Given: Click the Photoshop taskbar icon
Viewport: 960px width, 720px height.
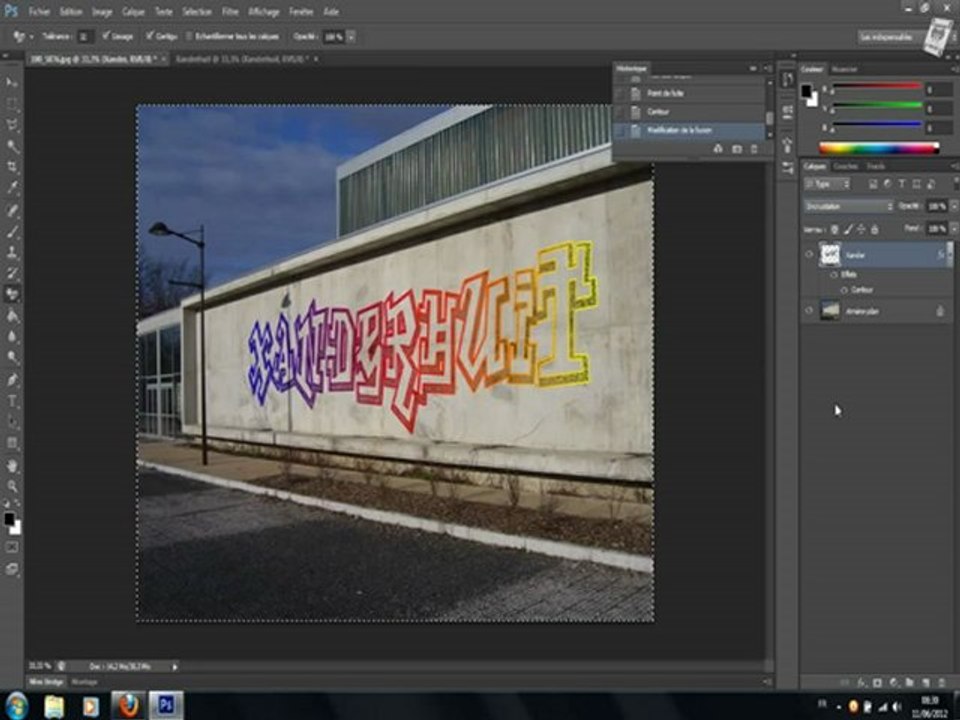Looking at the screenshot, I should [166, 705].
